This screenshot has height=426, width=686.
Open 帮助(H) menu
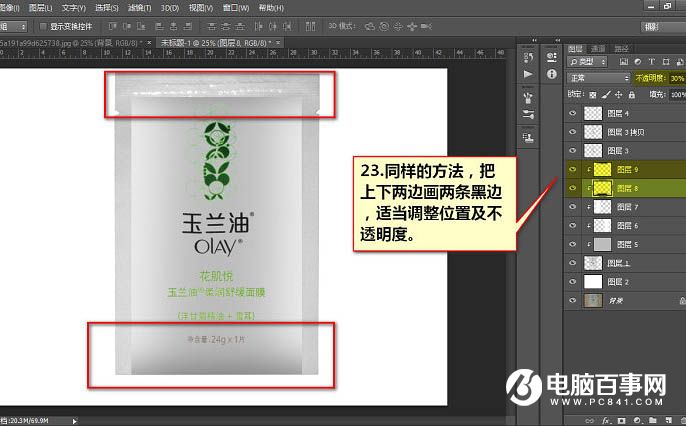click(271, 8)
